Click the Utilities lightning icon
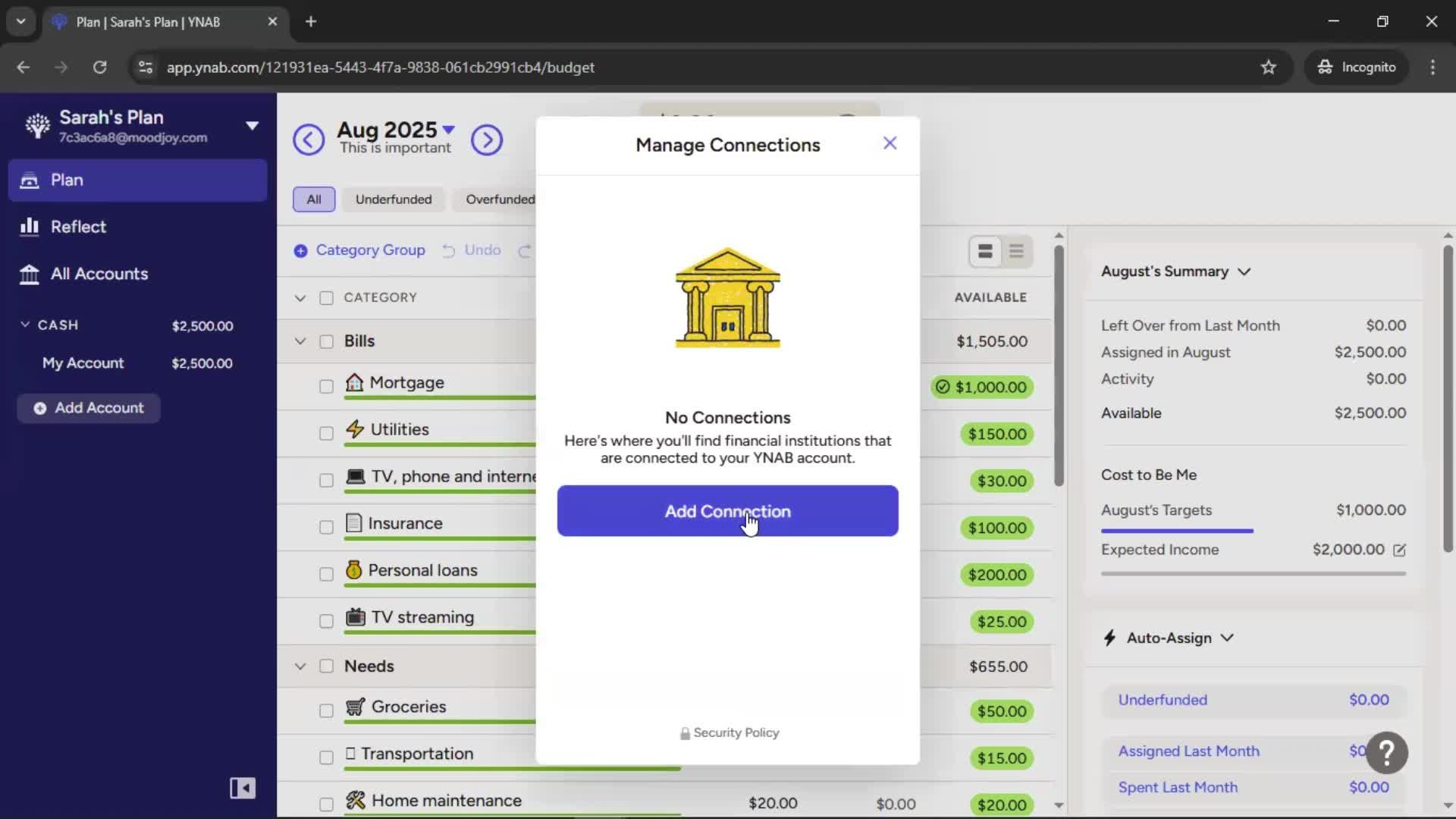Screen dimensions: 1456x819 [355, 429]
